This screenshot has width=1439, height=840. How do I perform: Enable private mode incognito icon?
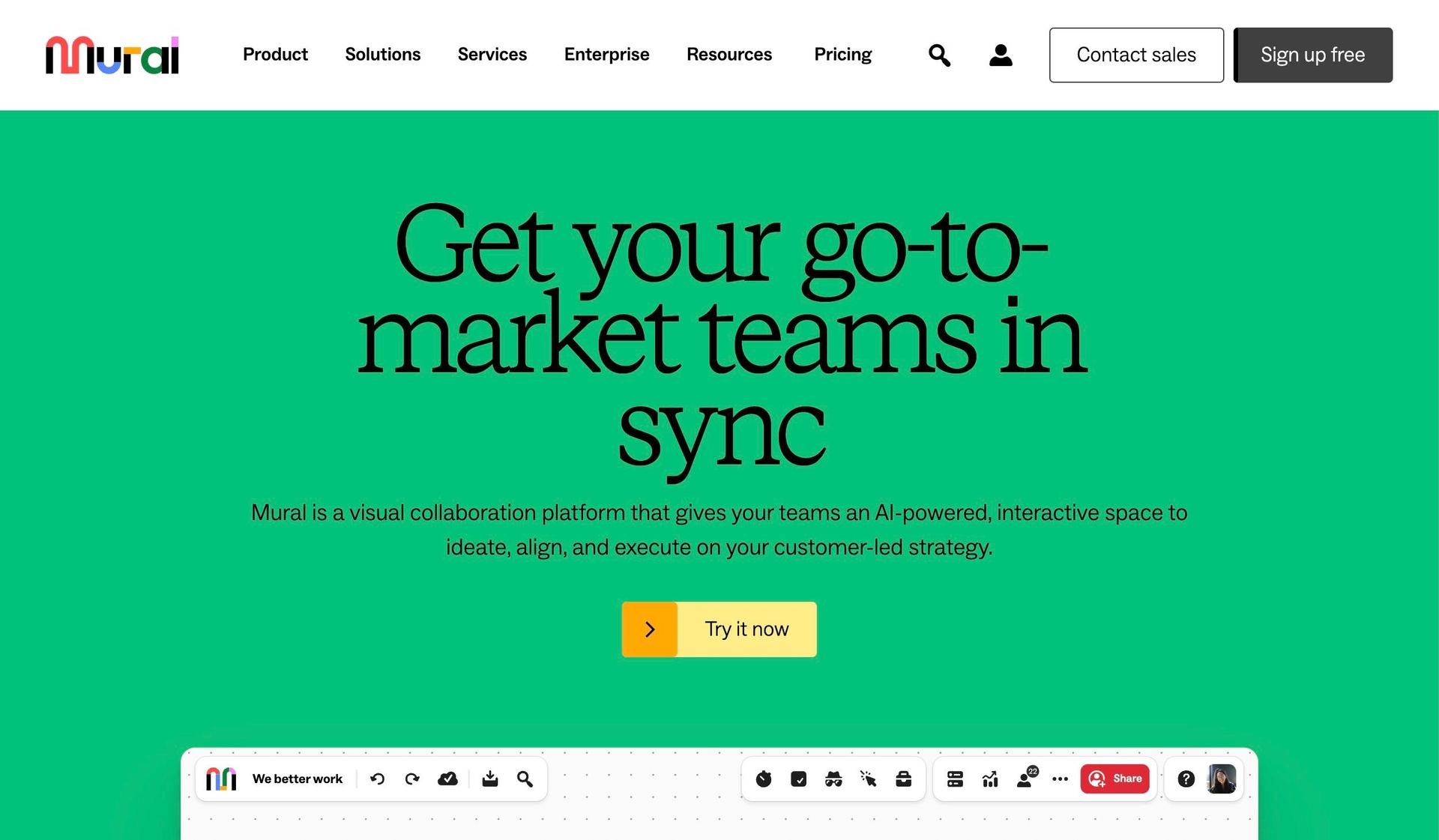[833, 779]
